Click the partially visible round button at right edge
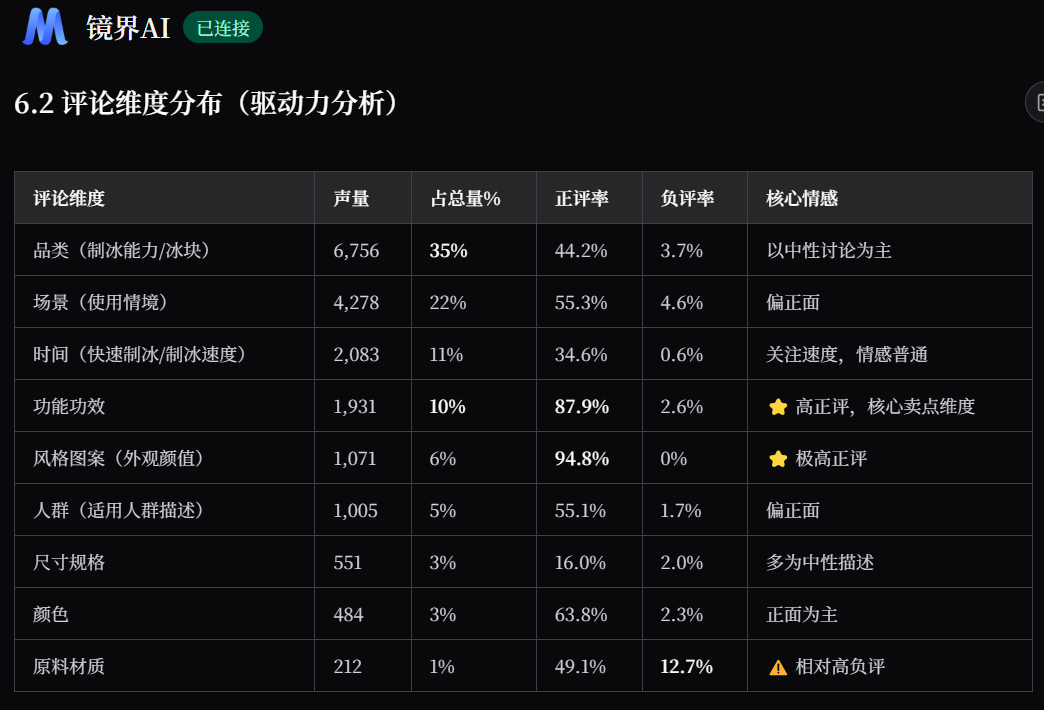The height and width of the screenshot is (710, 1044). click(x=1035, y=103)
